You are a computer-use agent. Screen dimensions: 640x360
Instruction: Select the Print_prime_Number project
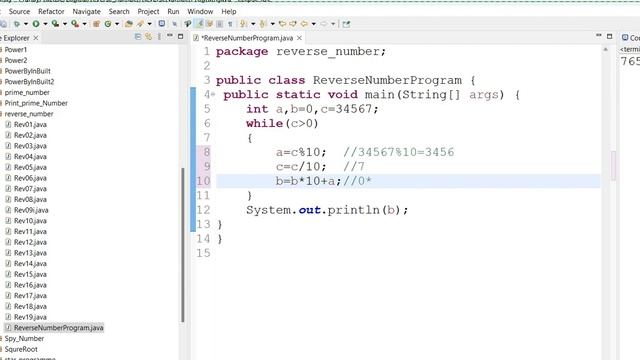(x=36, y=103)
